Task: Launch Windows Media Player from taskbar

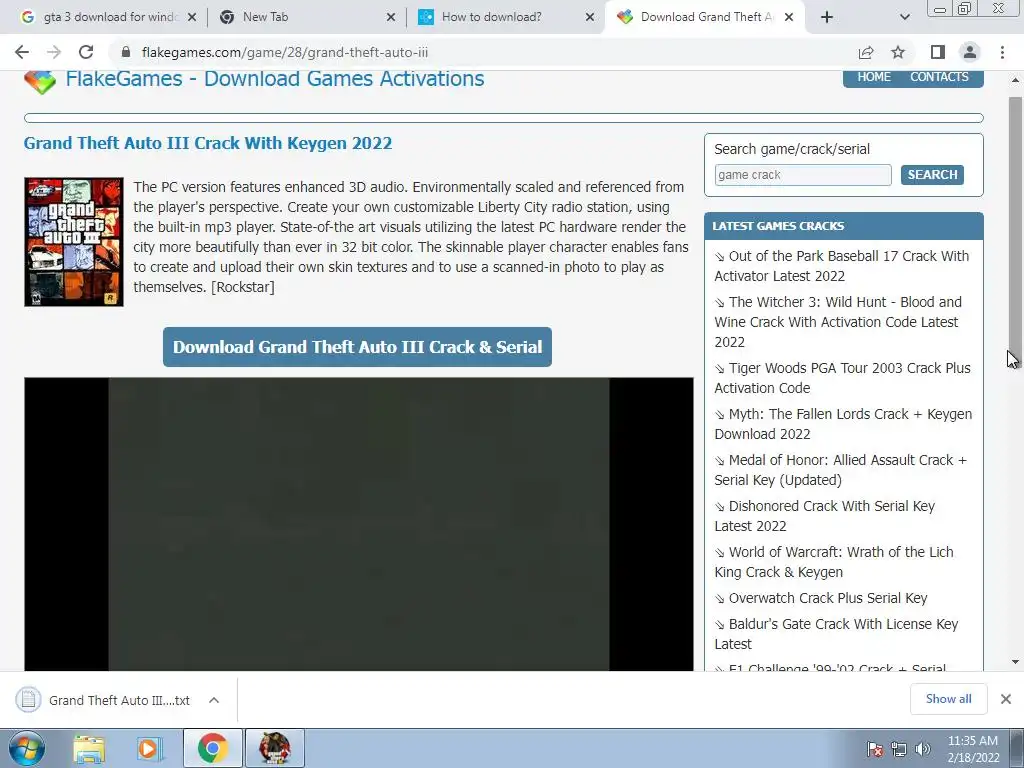Action: point(149,748)
